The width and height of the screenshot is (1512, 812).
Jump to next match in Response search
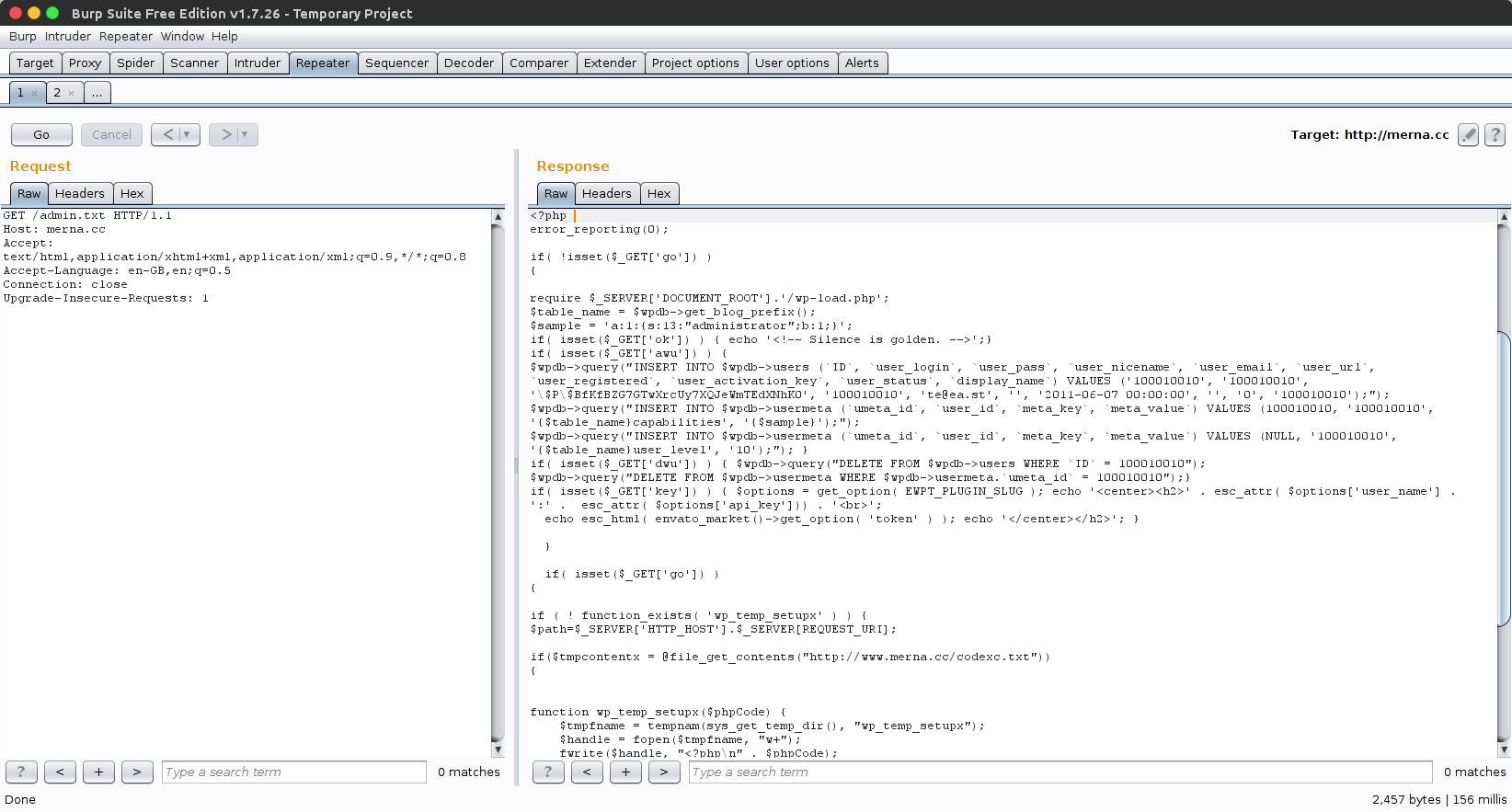point(664,772)
